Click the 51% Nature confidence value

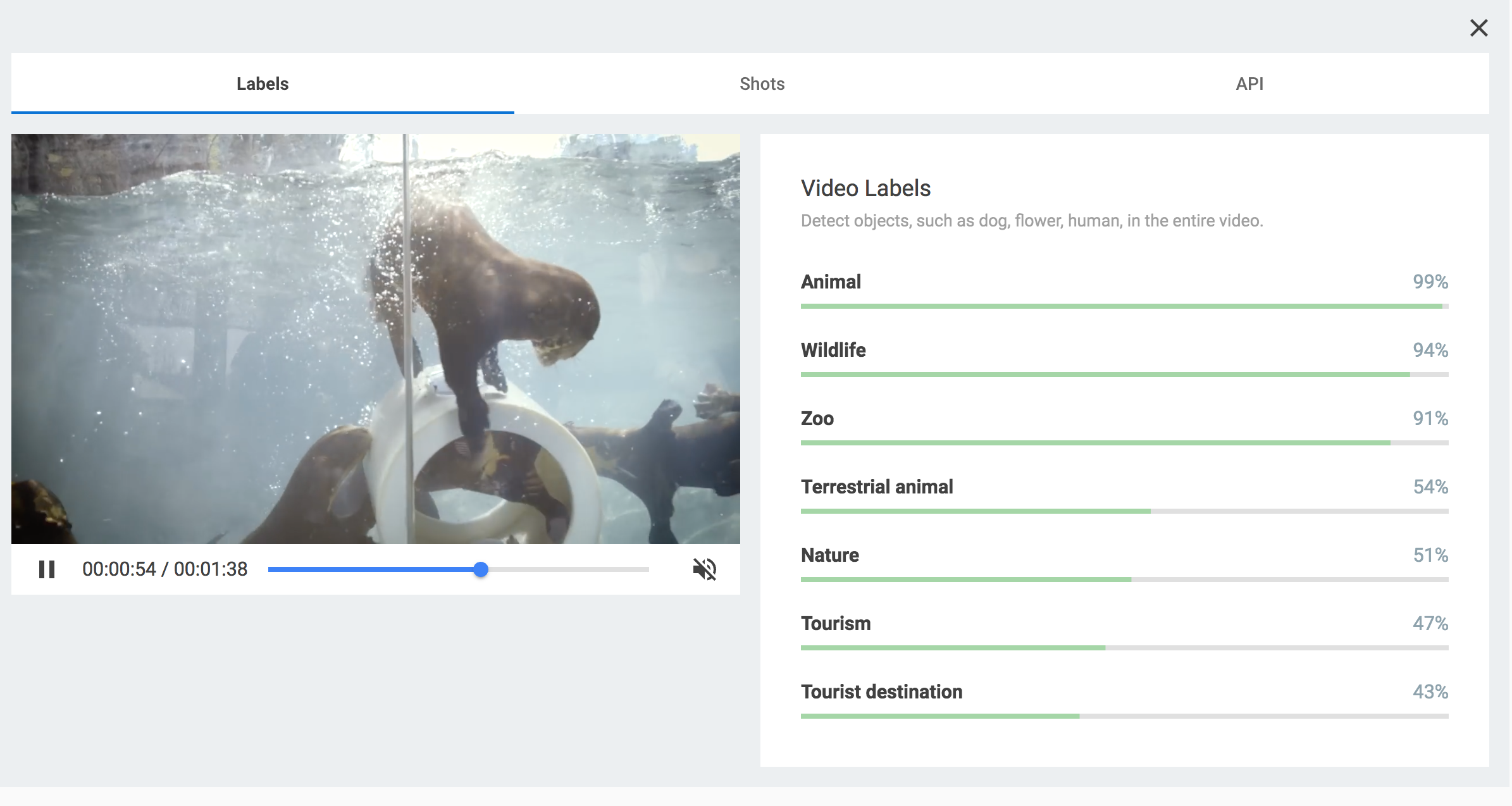pos(1430,555)
